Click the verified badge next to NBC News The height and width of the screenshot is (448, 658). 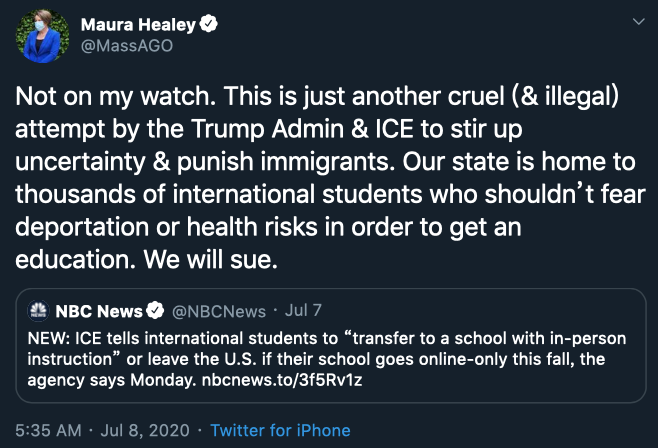tap(156, 309)
